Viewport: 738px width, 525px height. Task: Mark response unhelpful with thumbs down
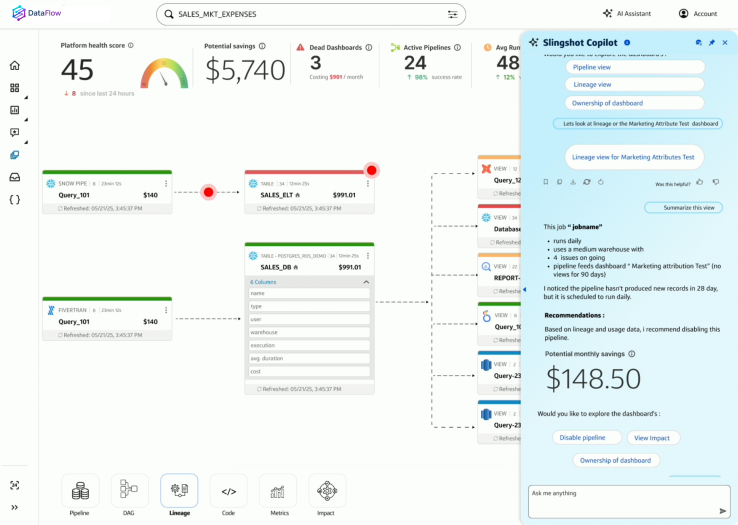(716, 182)
